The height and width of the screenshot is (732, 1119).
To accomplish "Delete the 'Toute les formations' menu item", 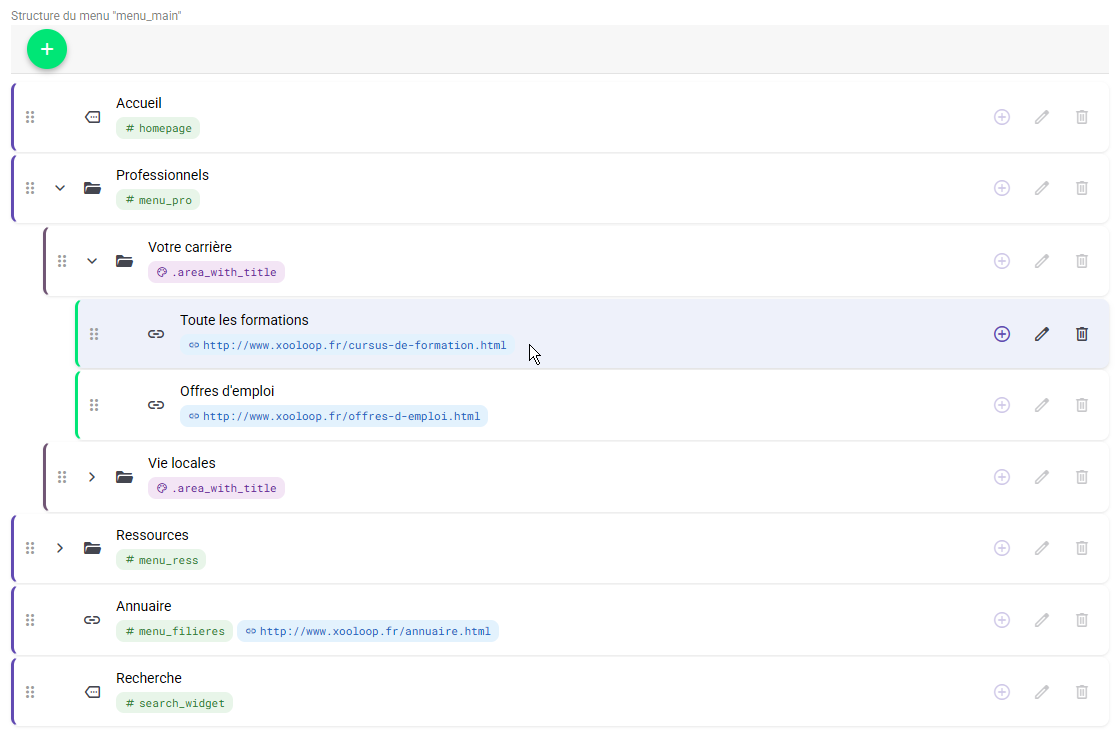I will 1081,334.
